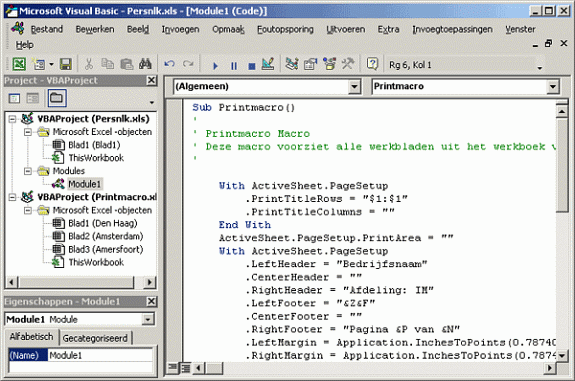Open the Project Explorer toolbar icon

(x=292, y=65)
